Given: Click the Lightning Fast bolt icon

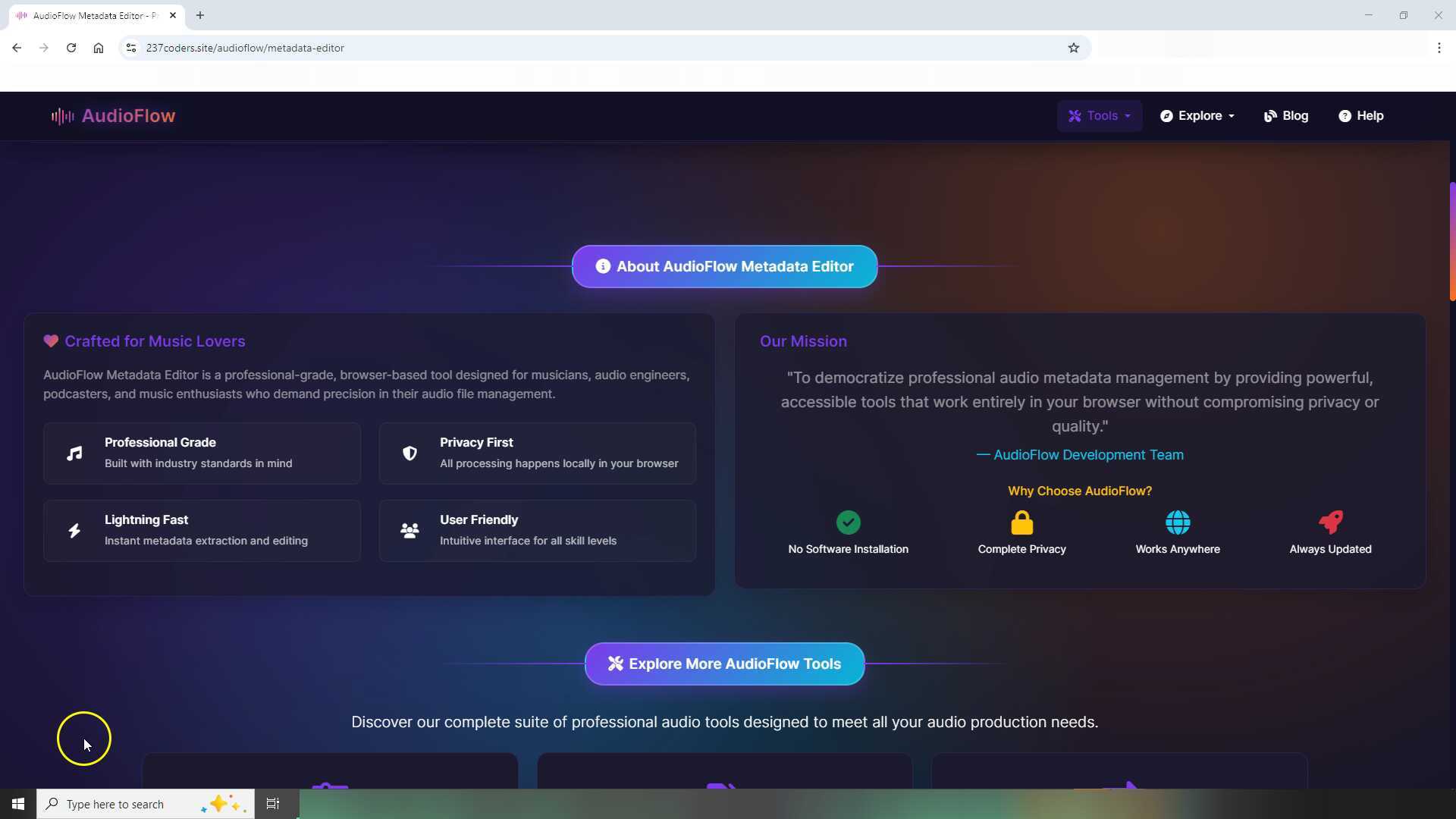Looking at the screenshot, I should click(74, 530).
